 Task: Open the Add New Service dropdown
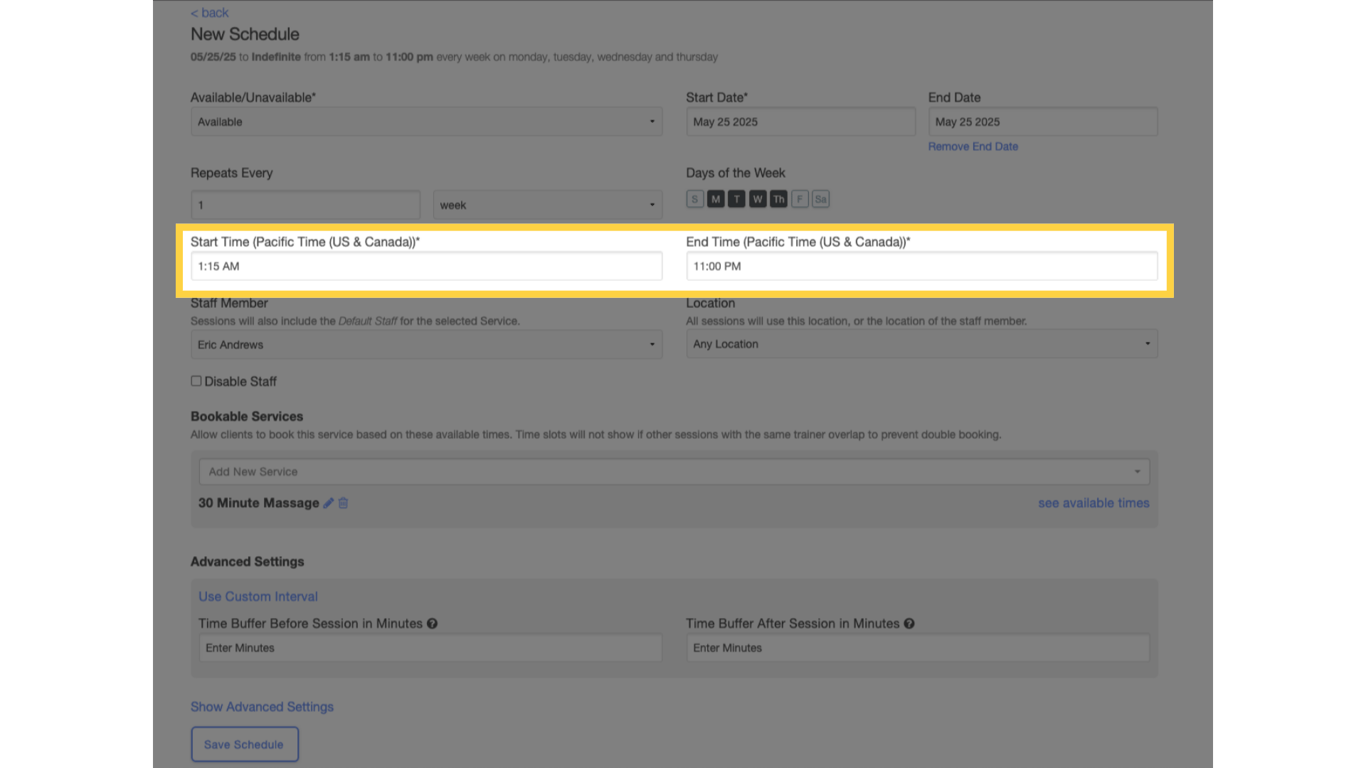click(674, 472)
